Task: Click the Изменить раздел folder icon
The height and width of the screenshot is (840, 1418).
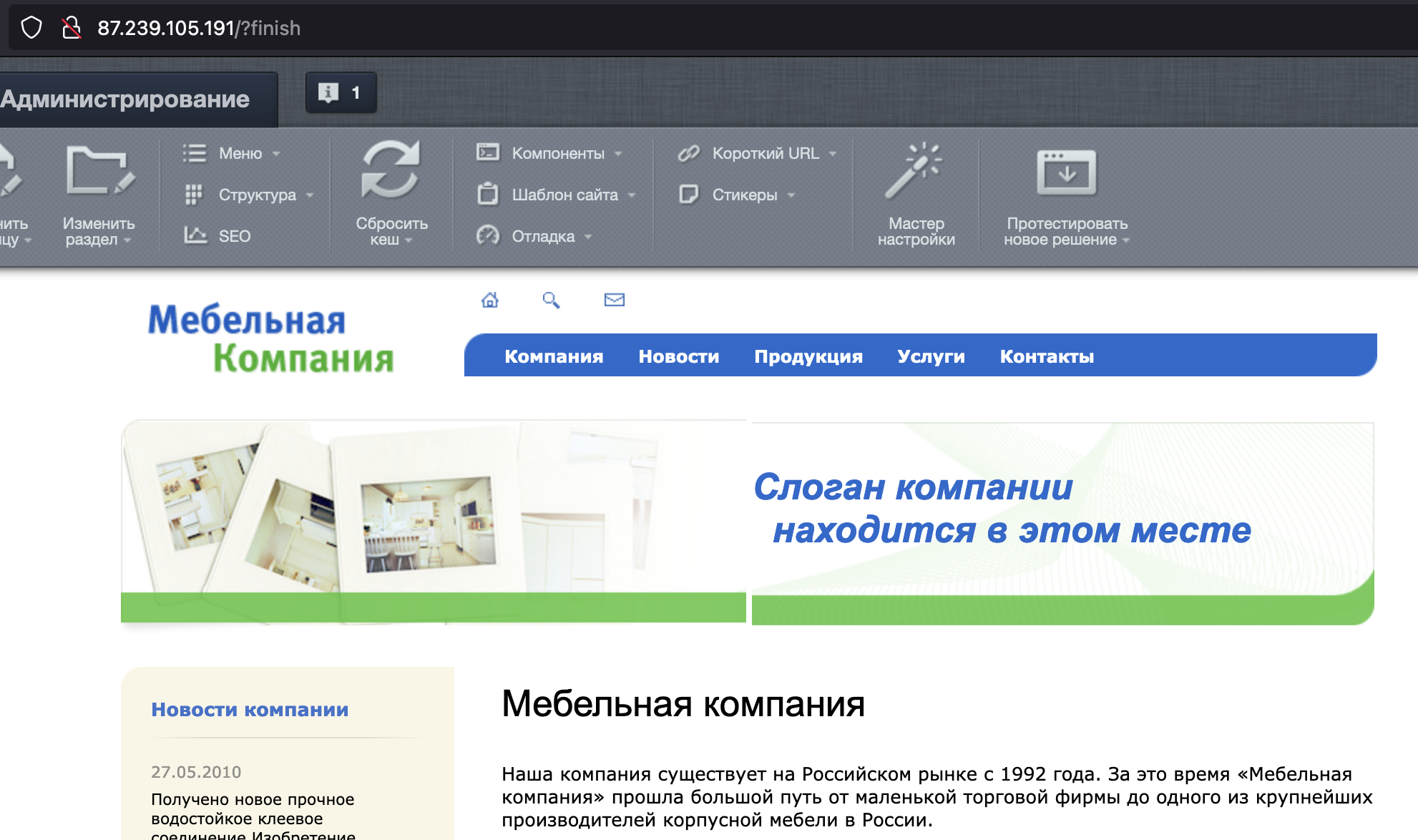Action: click(99, 170)
